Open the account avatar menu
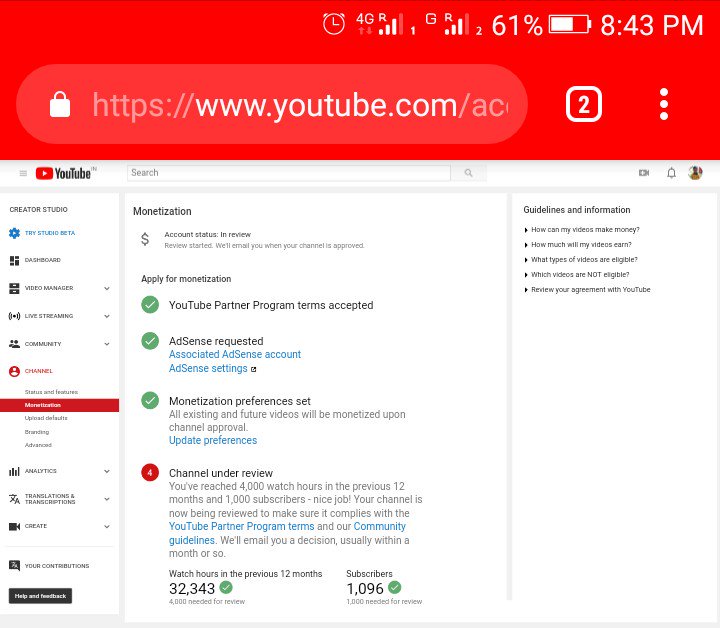 695,173
